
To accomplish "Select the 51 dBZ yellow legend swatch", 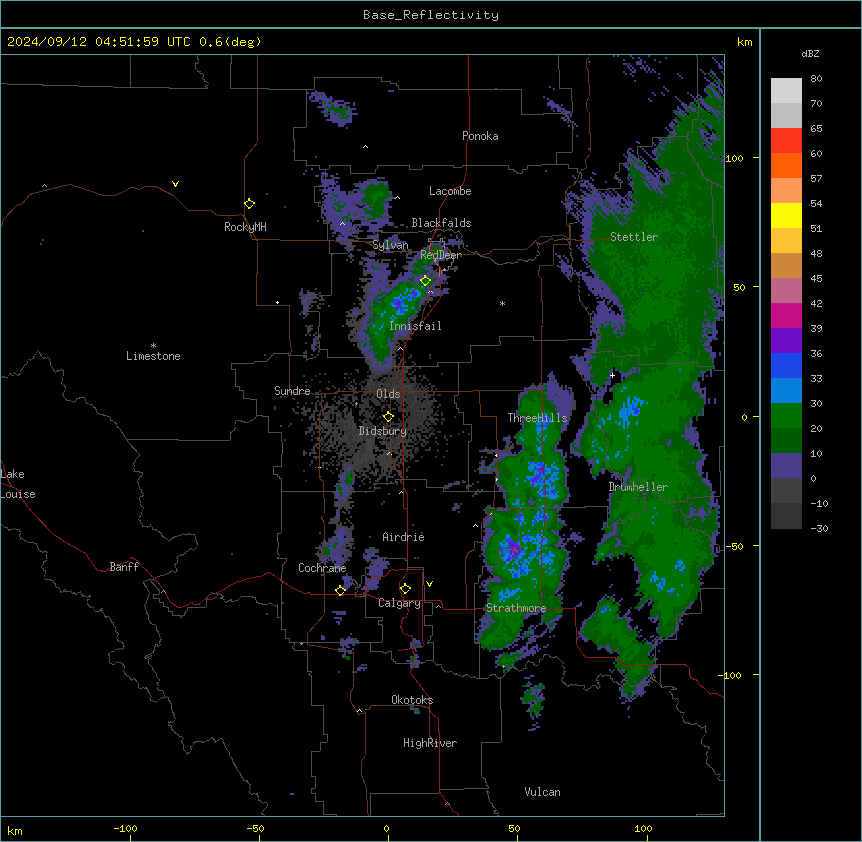I will tap(786, 215).
